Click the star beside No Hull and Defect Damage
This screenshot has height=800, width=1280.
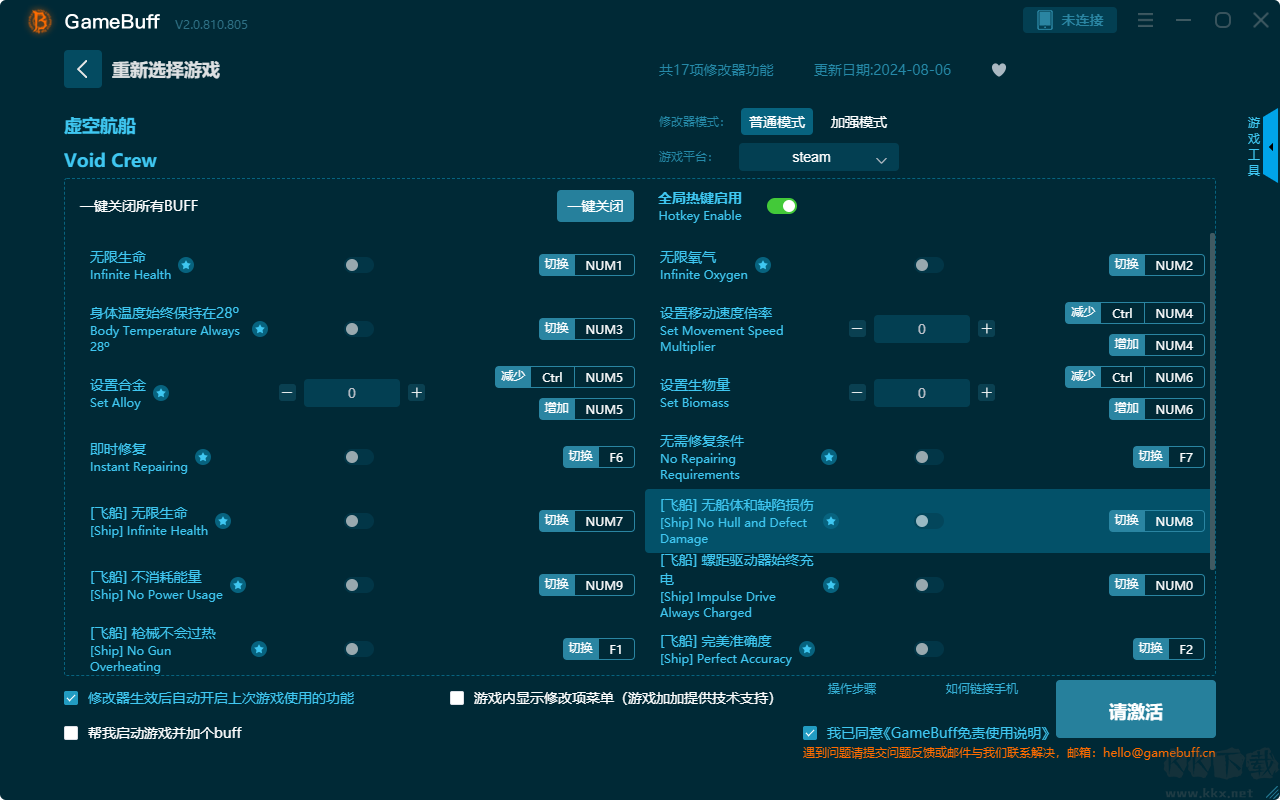[831, 521]
